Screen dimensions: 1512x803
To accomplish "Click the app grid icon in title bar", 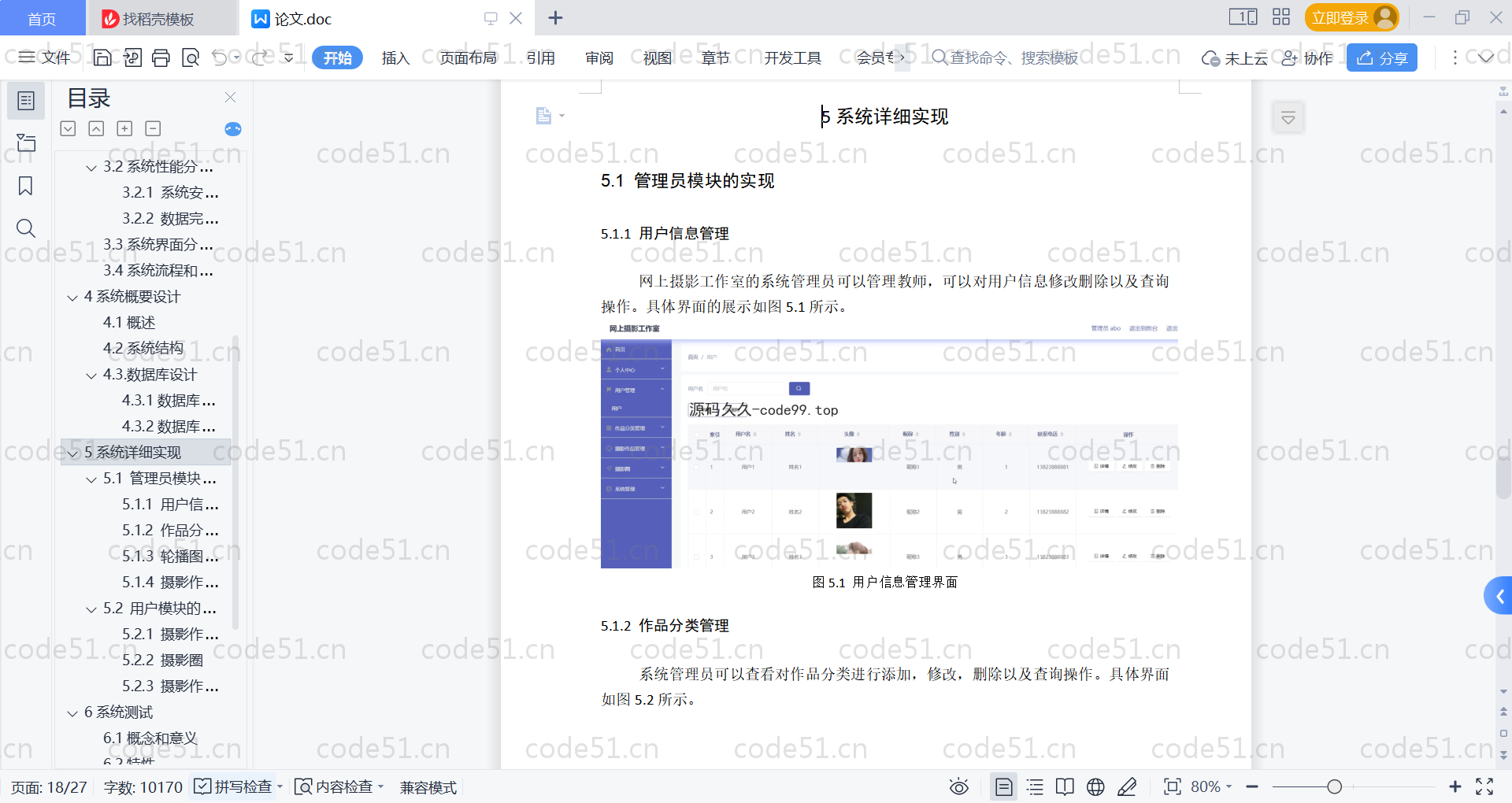I will (x=1281, y=17).
